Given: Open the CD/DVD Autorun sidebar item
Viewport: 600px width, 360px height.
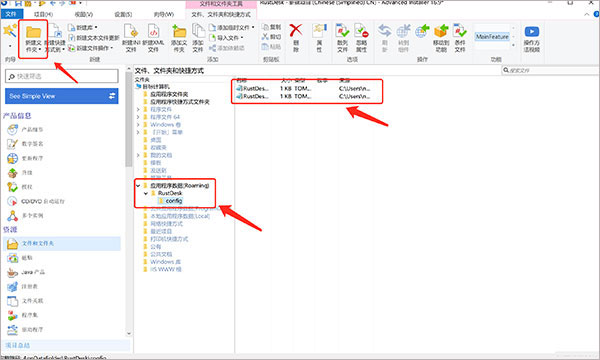Looking at the screenshot, I should [36, 201].
